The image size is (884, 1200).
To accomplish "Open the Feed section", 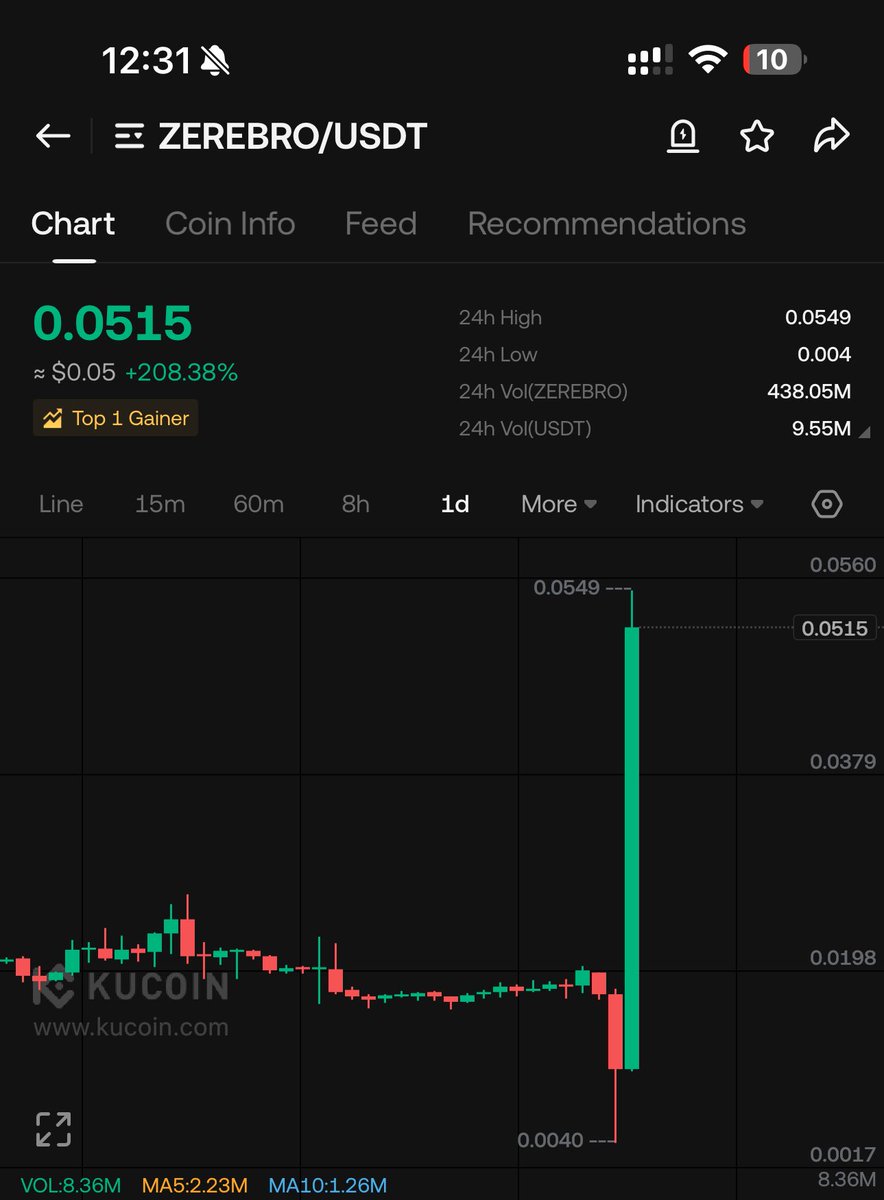I will [380, 224].
